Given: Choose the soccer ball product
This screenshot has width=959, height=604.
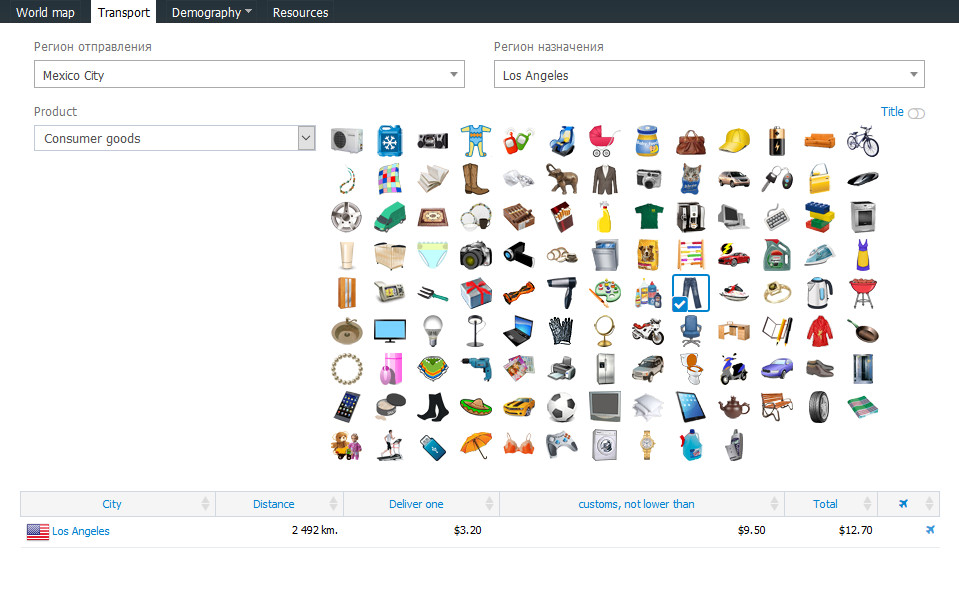Looking at the screenshot, I should pyautogui.click(x=561, y=406).
